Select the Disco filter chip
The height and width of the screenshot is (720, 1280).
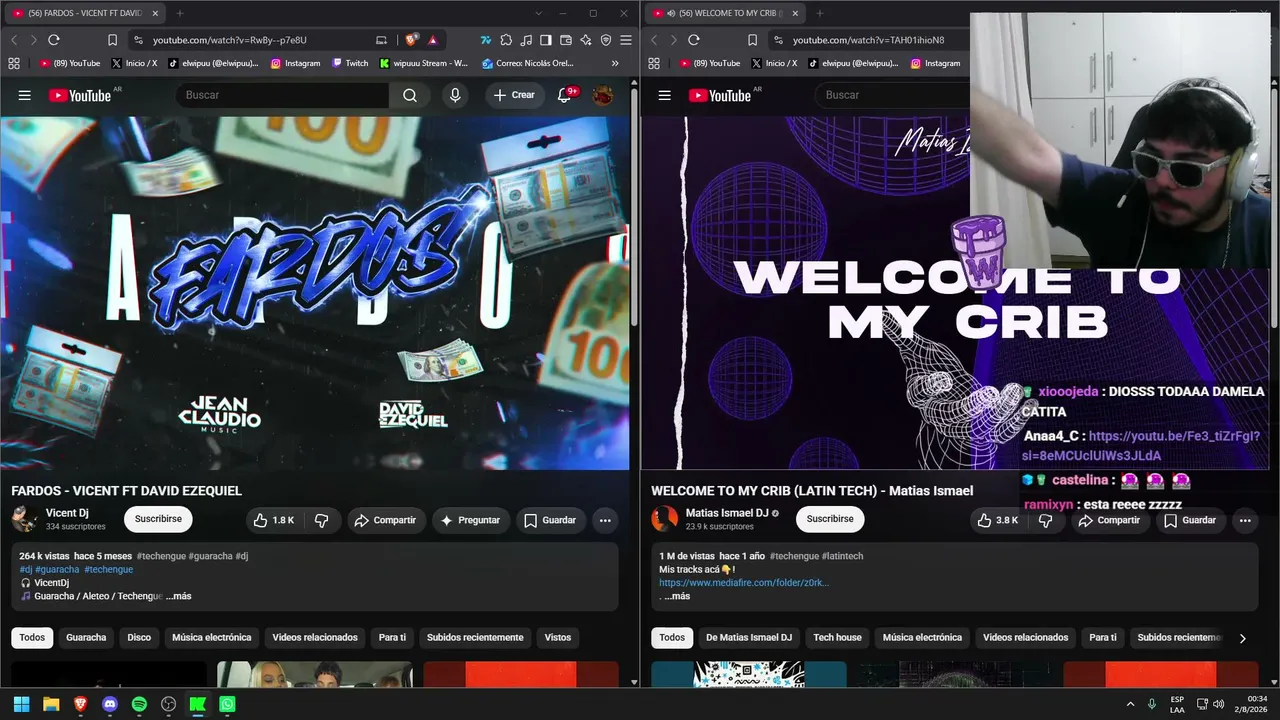139,638
